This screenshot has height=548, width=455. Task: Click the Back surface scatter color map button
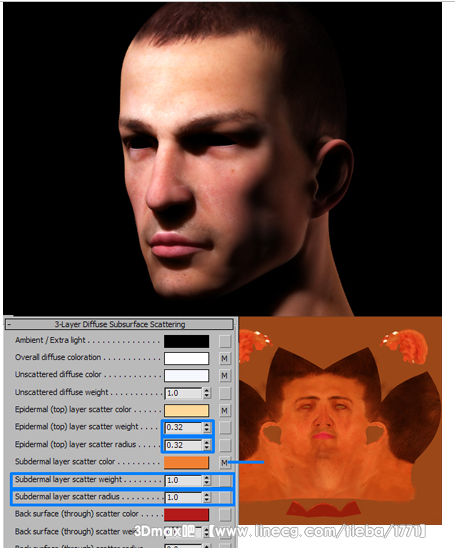pyautogui.click(x=225, y=514)
